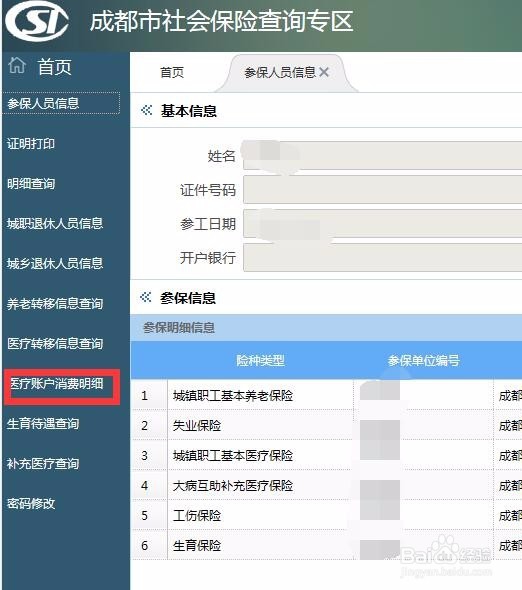Screen dimensions: 522x590
Task: Click the 证件号码 input field
Action: [x=382, y=190]
